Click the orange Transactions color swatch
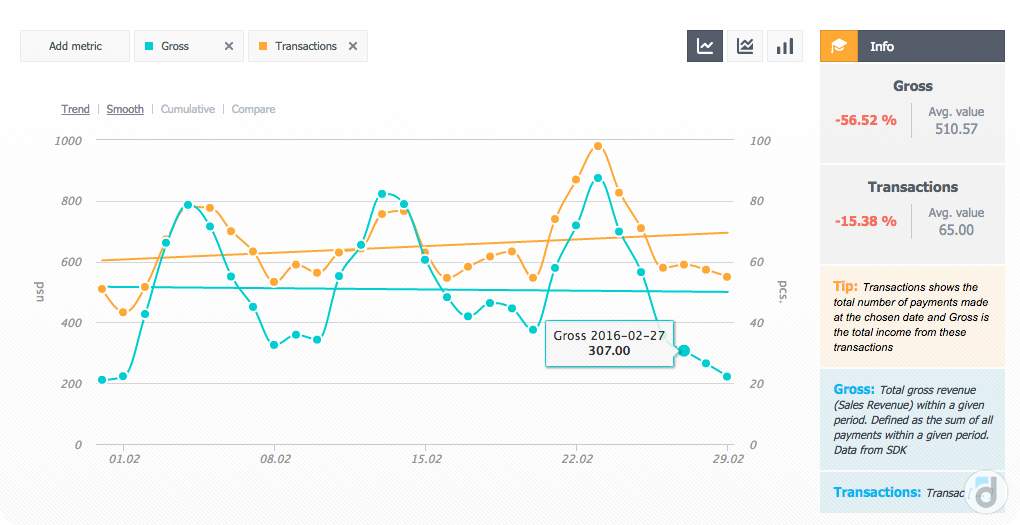This screenshot has height=525, width=1020. tap(263, 46)
